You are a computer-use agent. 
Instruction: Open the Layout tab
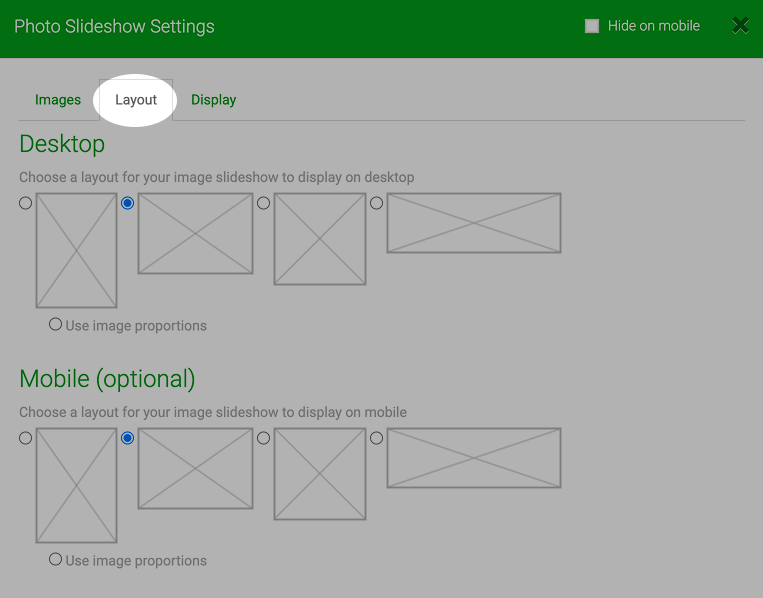136,100
